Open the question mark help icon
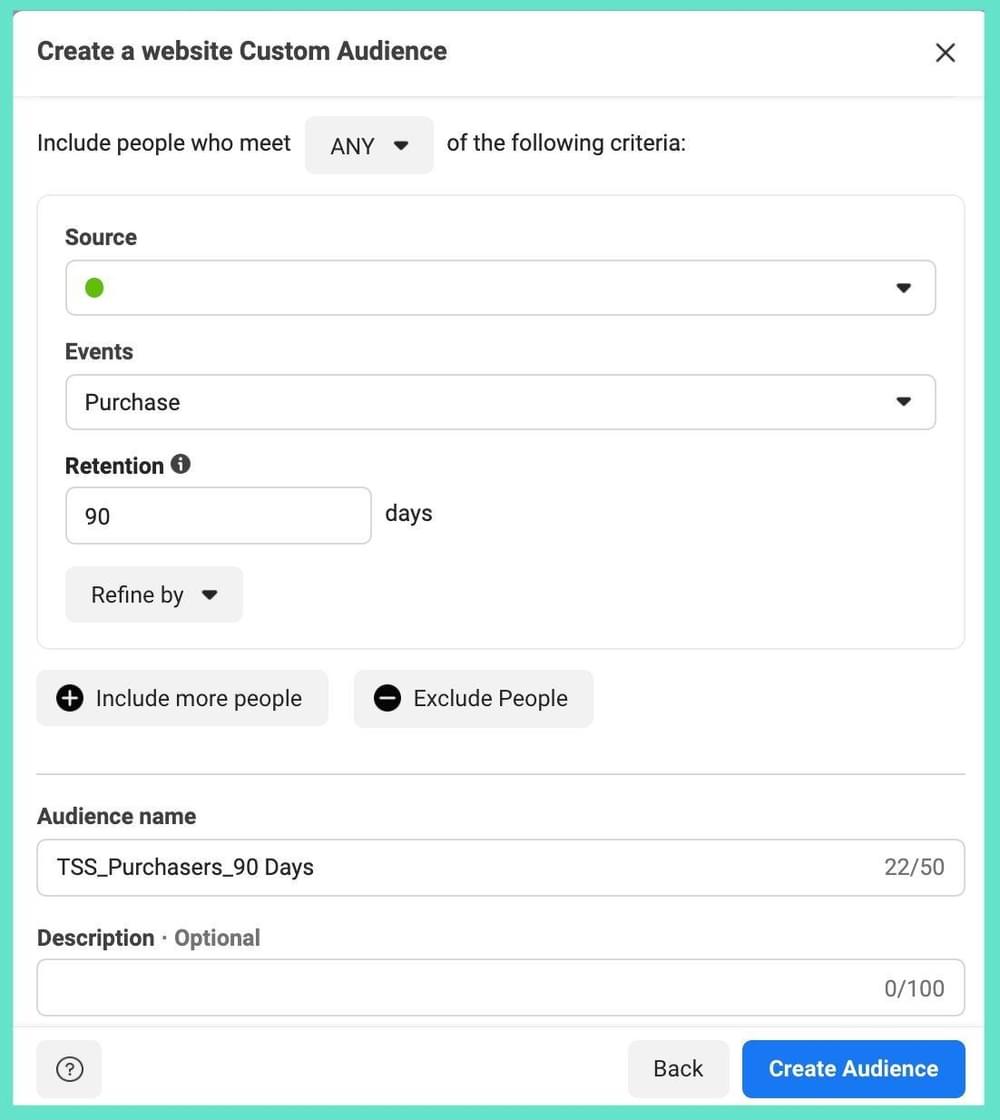This screenshot has height=1120, width=1000. tap(68, 1068)
